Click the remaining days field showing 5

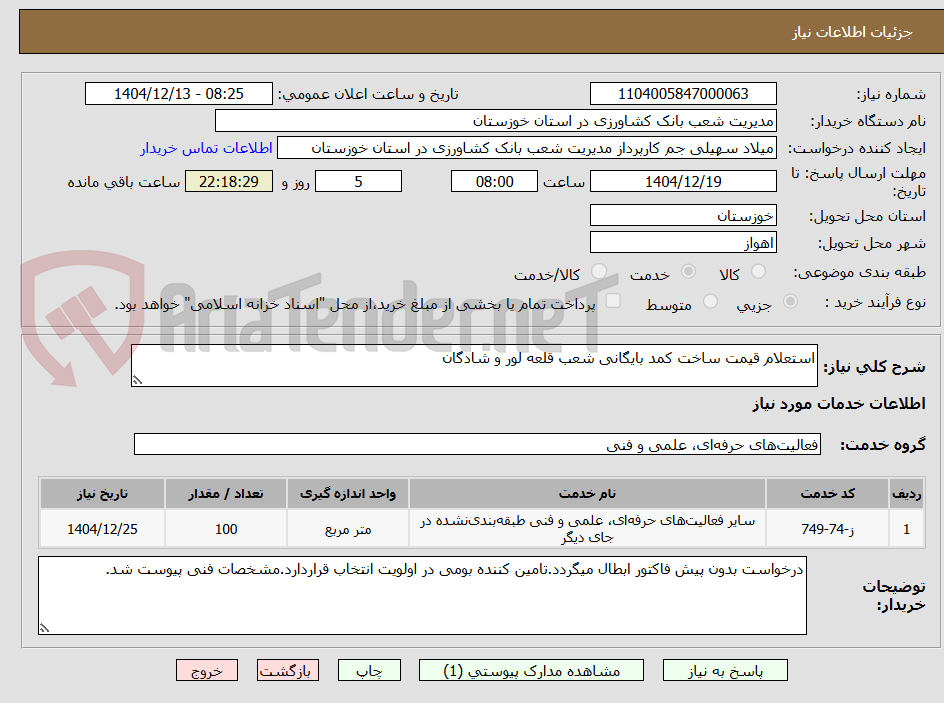(x=358, y=181)
